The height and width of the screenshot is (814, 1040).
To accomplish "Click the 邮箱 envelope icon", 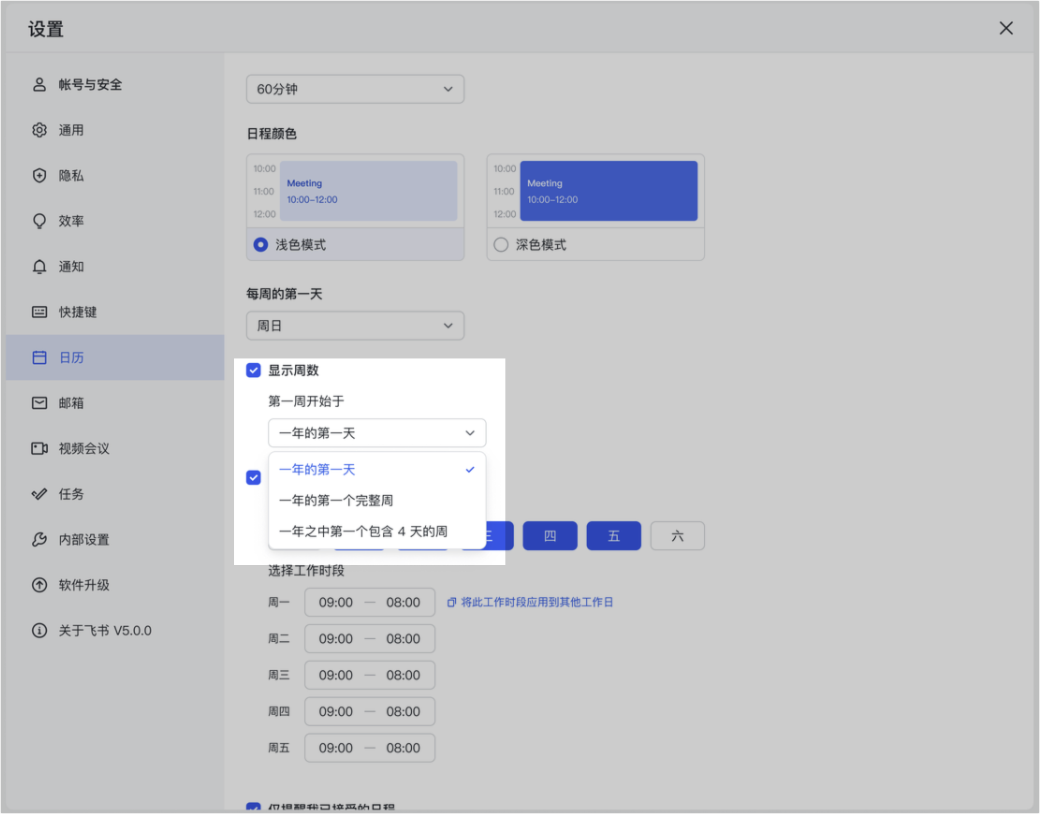I will coord(40,403).
